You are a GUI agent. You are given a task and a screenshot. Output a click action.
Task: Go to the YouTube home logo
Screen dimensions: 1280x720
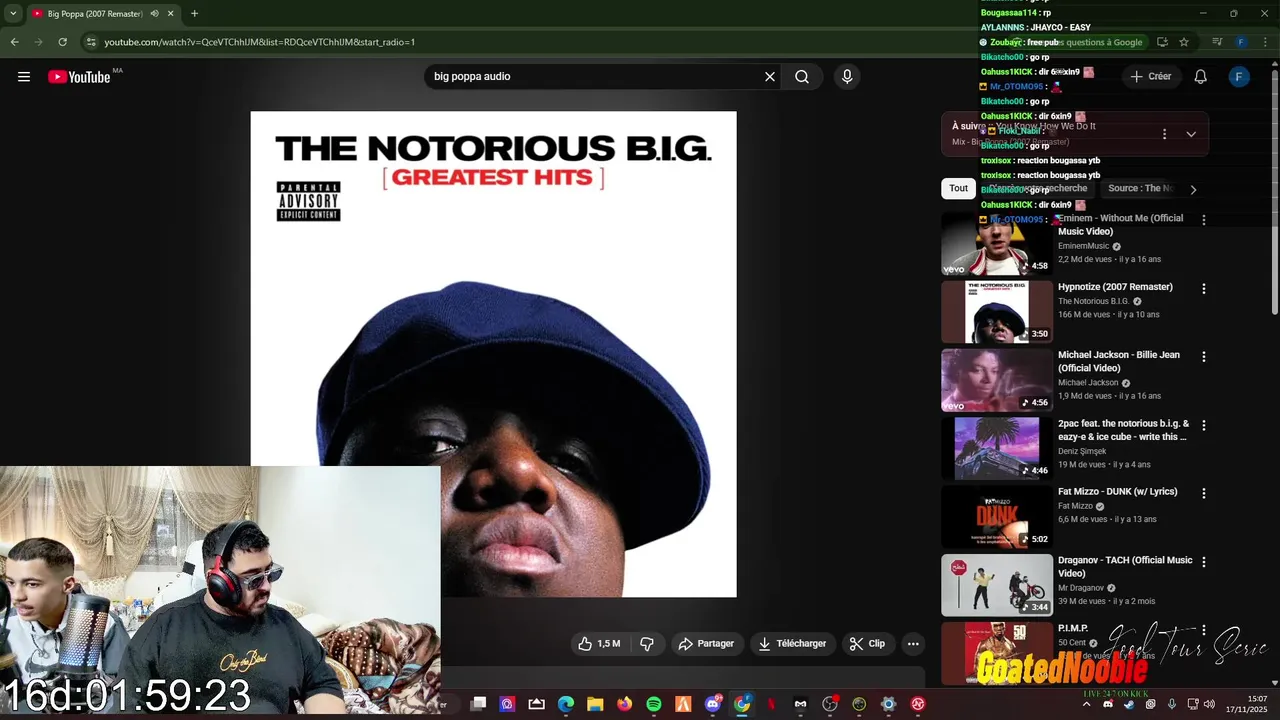(79, 77)
